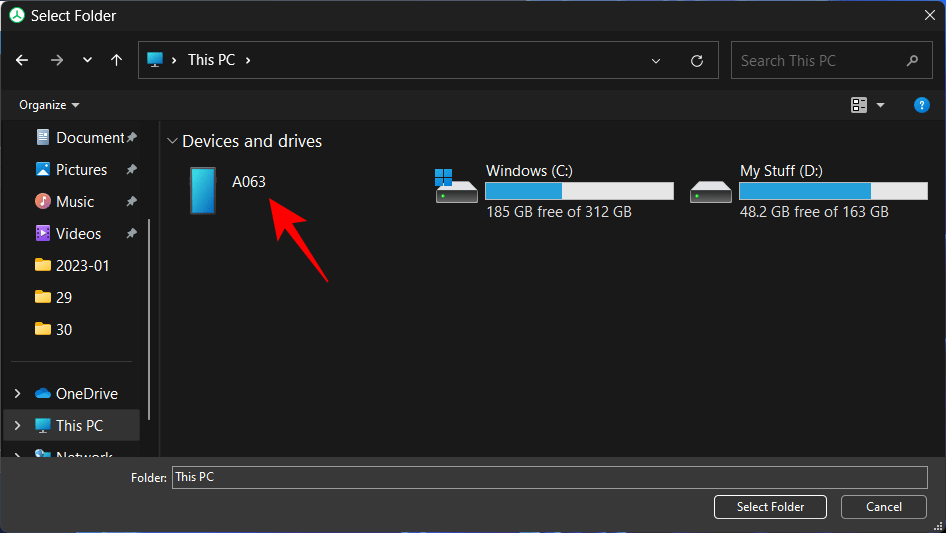Open recent locations dropdown chevron
This screenshot has height=533, width=946.
tap(87, 60)
